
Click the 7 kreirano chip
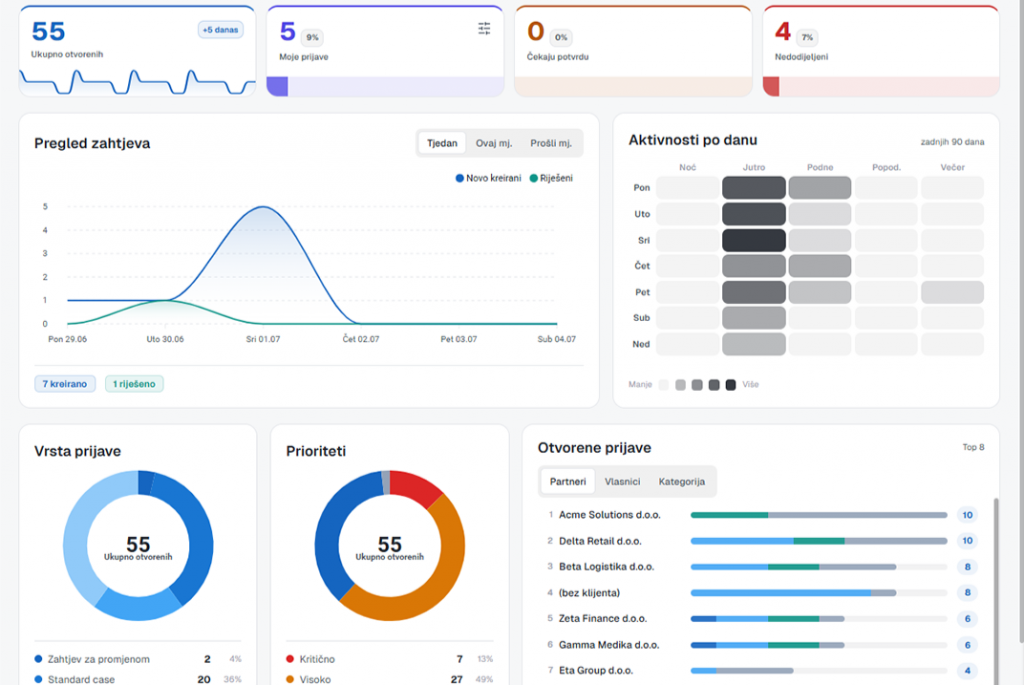coord(65,384)
